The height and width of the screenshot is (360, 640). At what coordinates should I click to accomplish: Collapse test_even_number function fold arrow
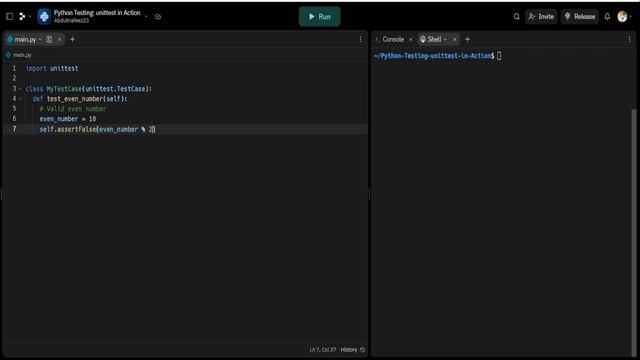pos(20,98)
